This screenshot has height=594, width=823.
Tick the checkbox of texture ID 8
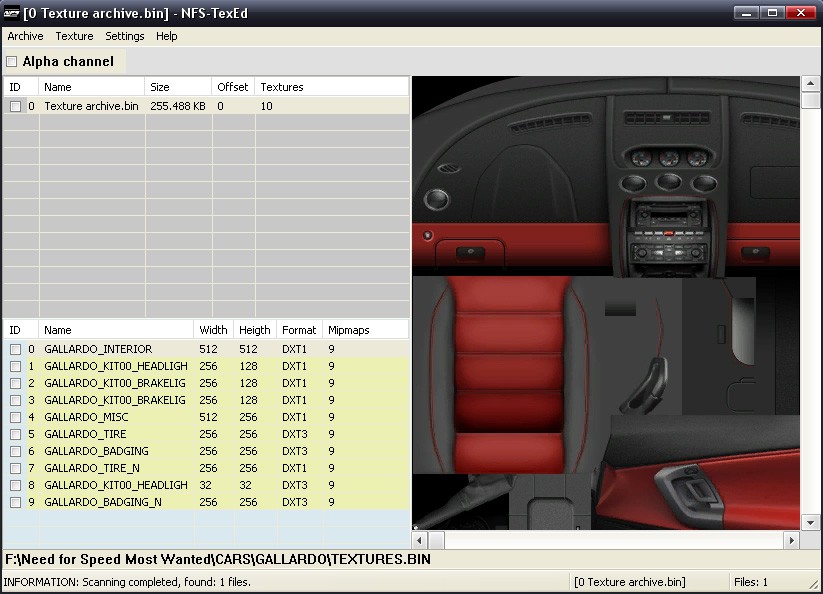pyautogui.click(x=15, y=485)
